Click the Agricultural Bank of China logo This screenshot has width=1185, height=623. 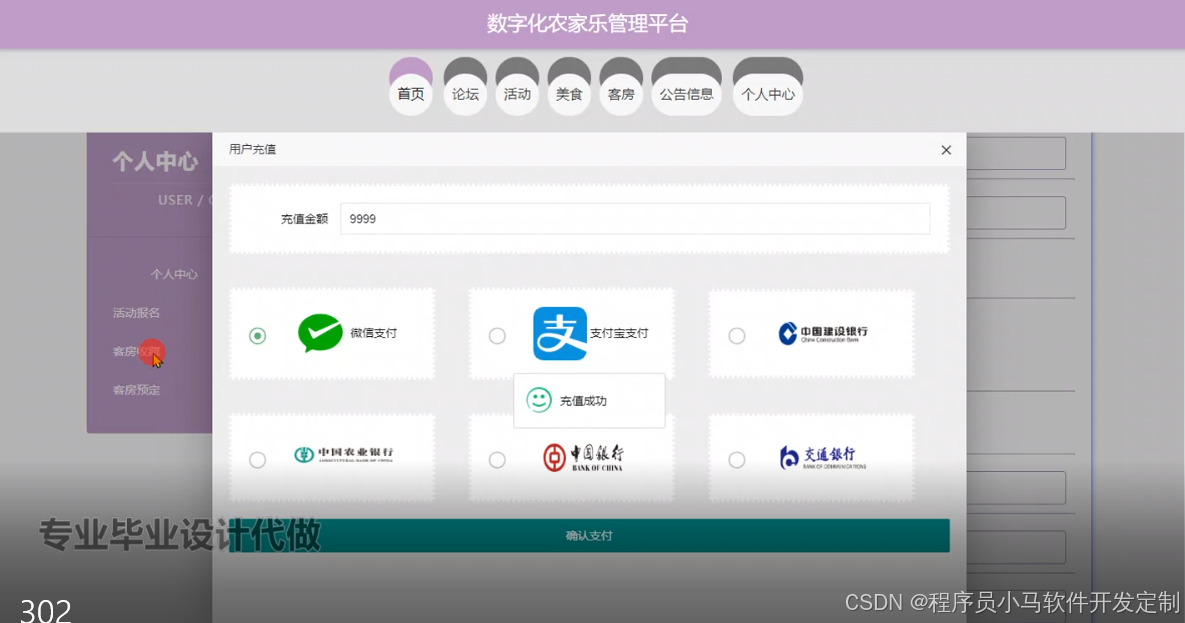[x=344, y=454]
